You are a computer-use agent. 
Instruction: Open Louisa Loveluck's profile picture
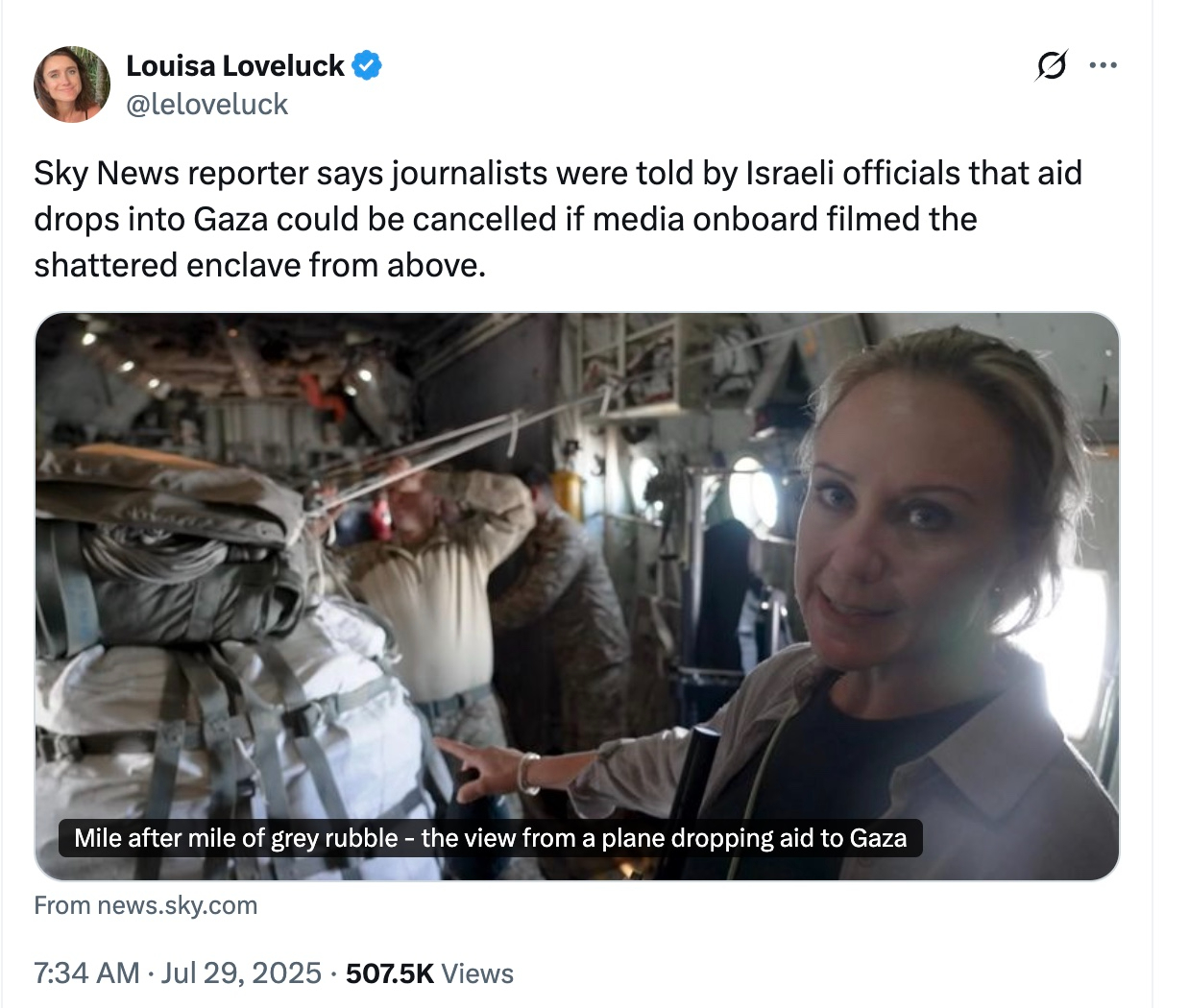pyautogui.click(x=72, y=84)
